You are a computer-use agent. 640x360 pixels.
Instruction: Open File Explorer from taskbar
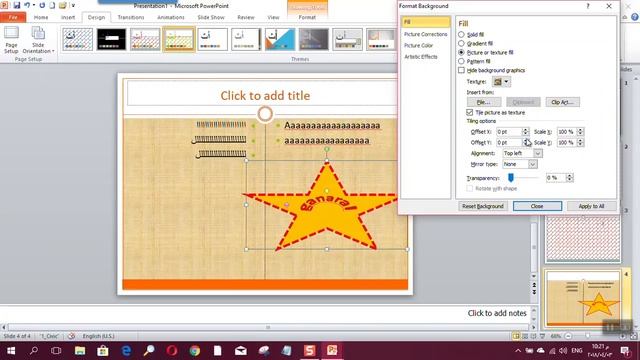click(80, 351)
